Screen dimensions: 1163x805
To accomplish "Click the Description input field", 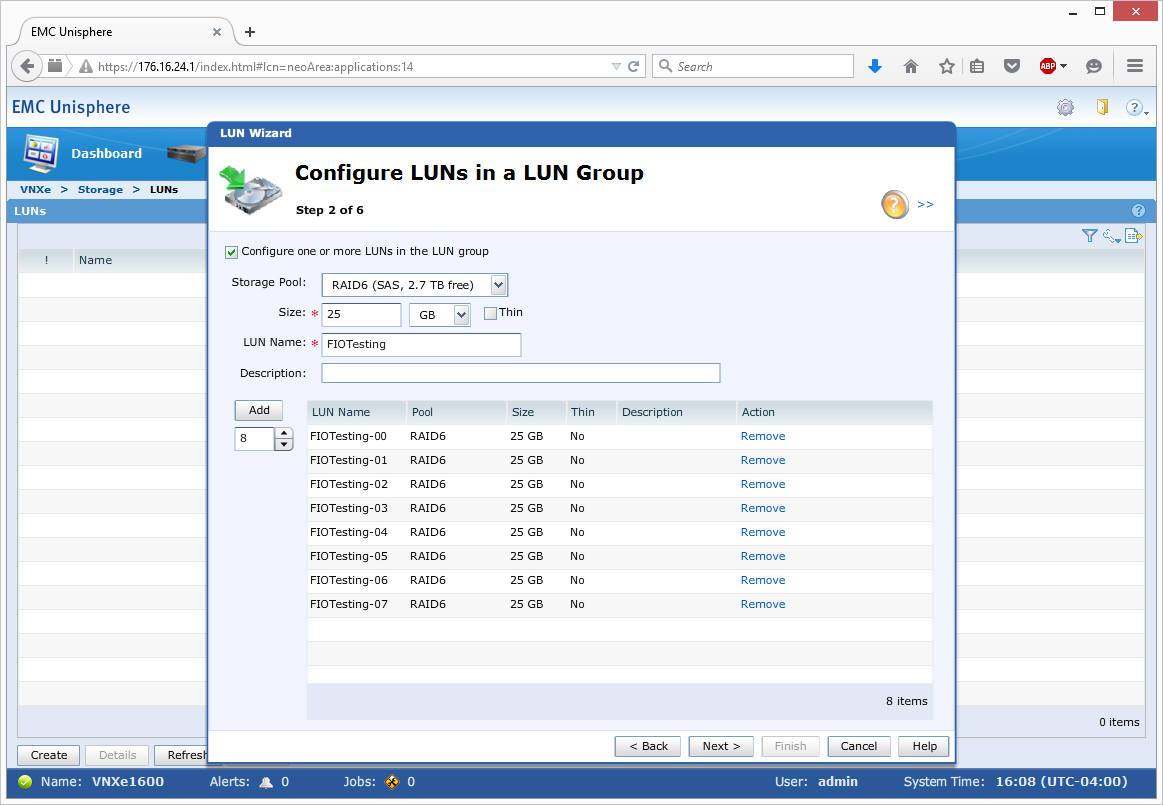I will coord(521,373).
